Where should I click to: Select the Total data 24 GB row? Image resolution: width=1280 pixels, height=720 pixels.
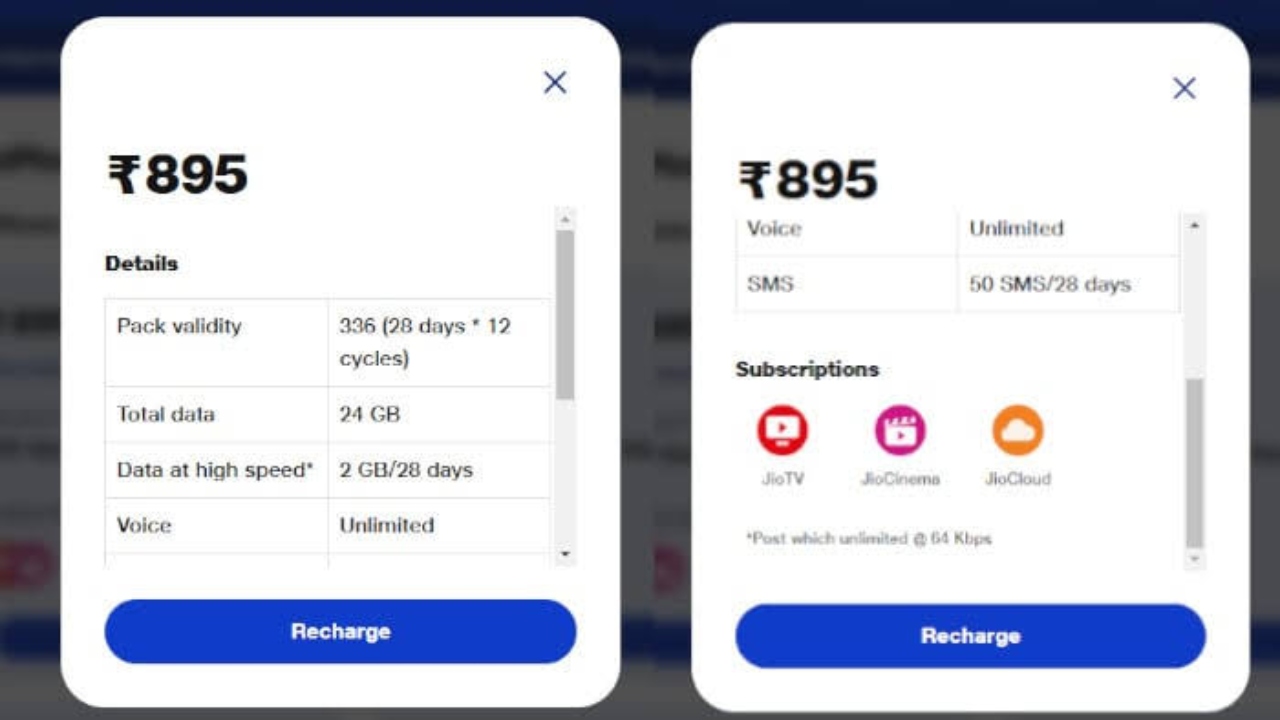pyautogui.click(x=328, y=414)
